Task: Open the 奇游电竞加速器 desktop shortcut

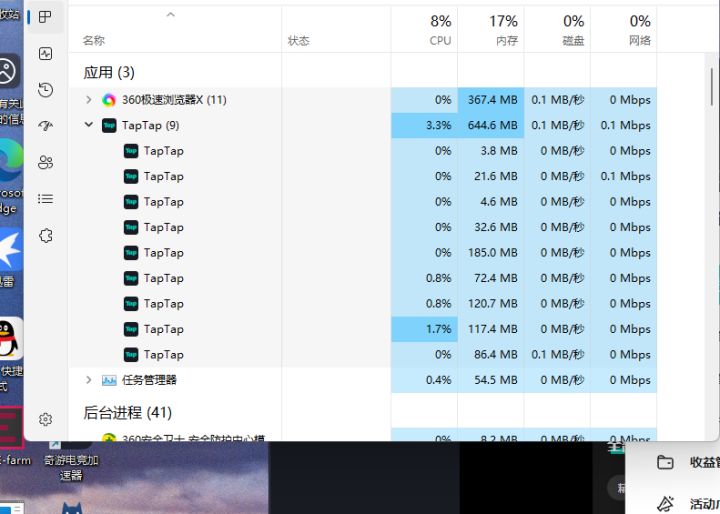Action: [71, 460]
